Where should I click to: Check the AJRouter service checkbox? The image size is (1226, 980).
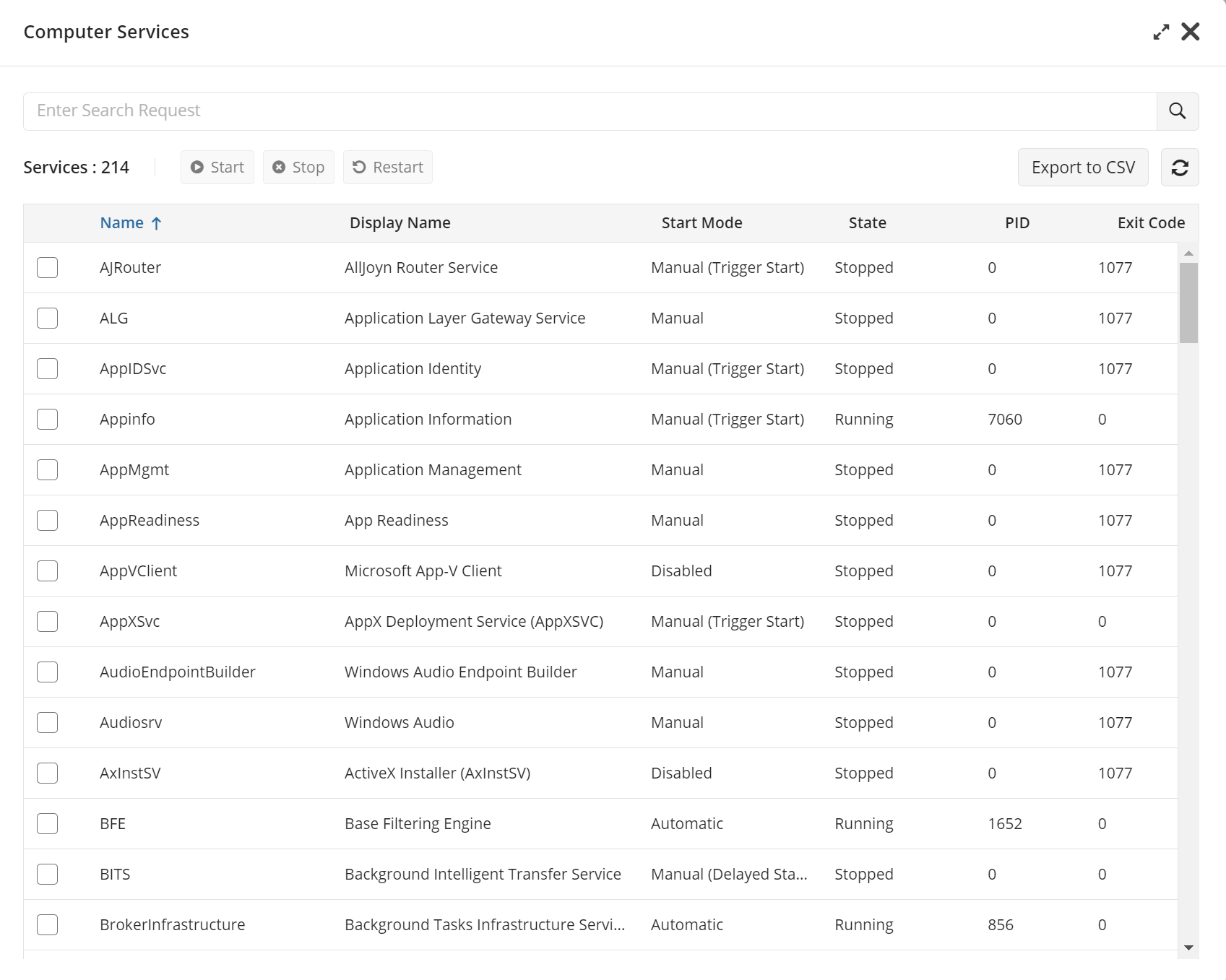click(48, 268)
